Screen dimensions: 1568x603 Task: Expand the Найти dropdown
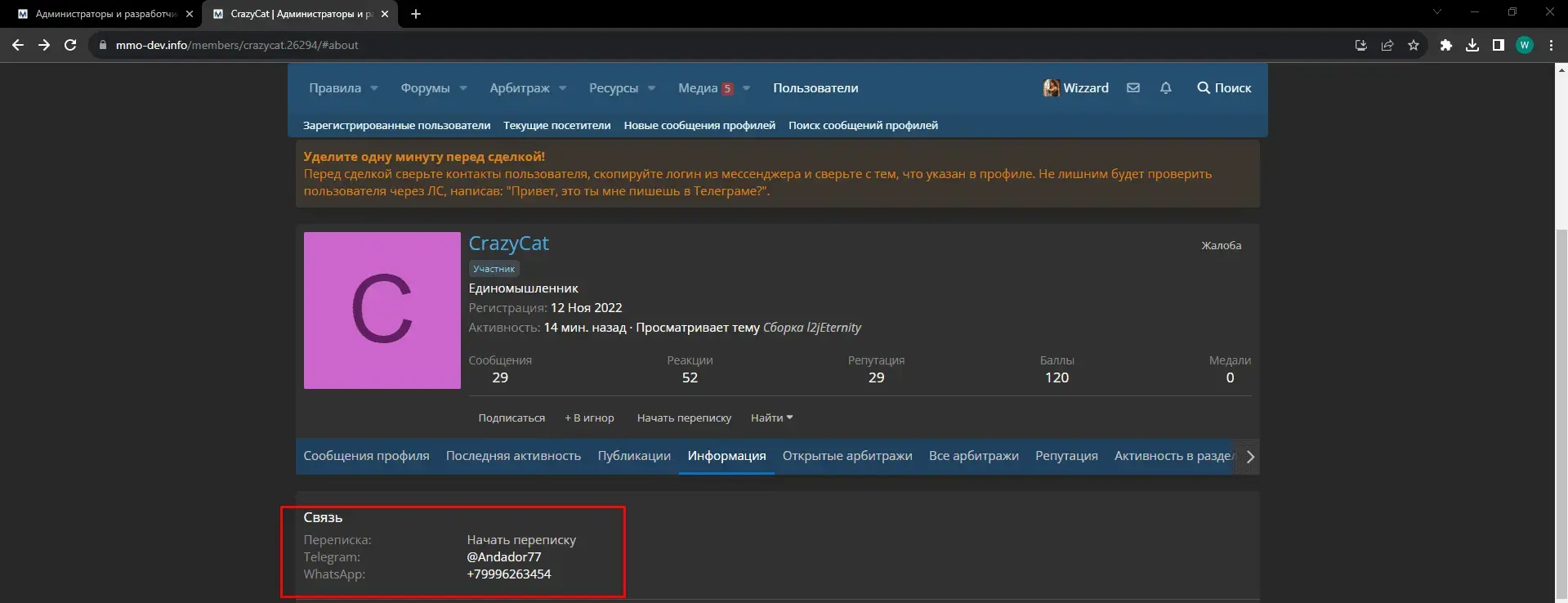coord(771,418)
